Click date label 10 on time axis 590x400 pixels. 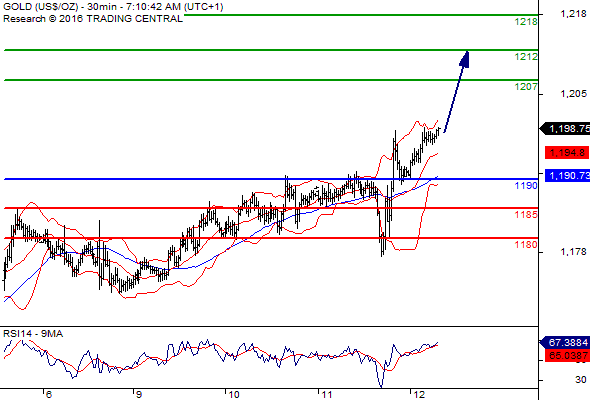coord(234,395)
